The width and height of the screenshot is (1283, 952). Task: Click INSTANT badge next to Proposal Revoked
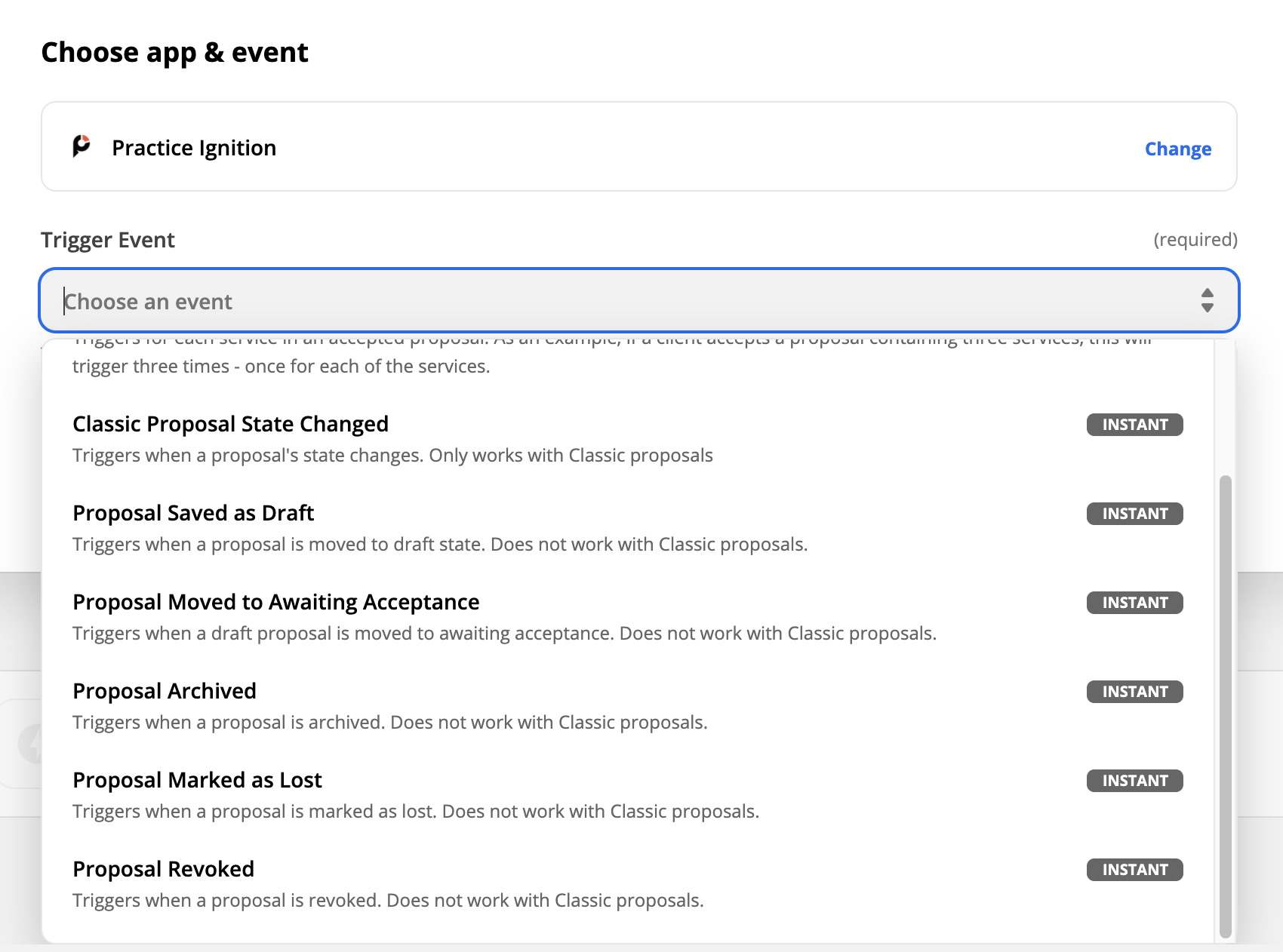pos(1134,870)
